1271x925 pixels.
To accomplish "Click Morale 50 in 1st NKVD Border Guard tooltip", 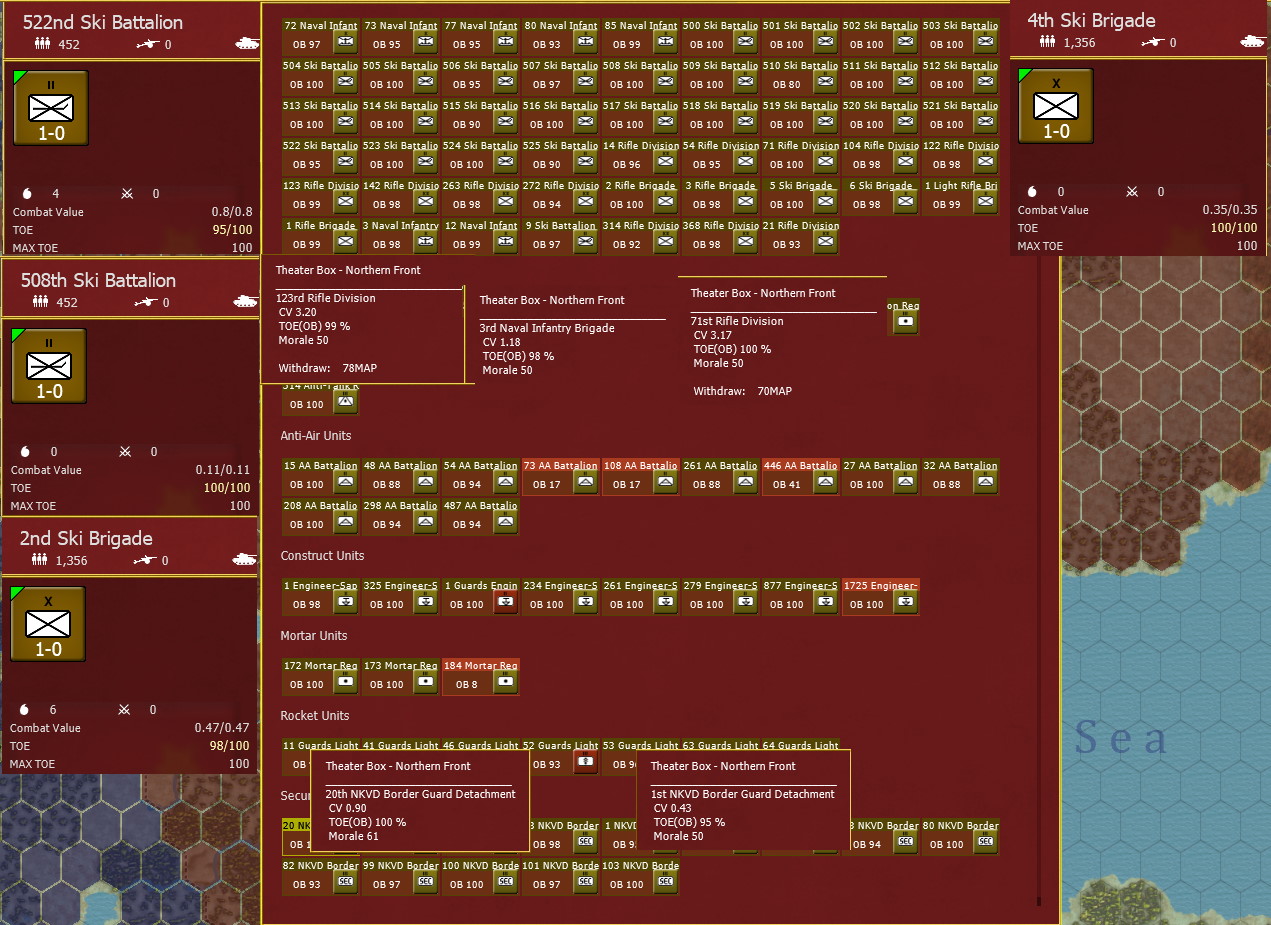I will [679, 836].
